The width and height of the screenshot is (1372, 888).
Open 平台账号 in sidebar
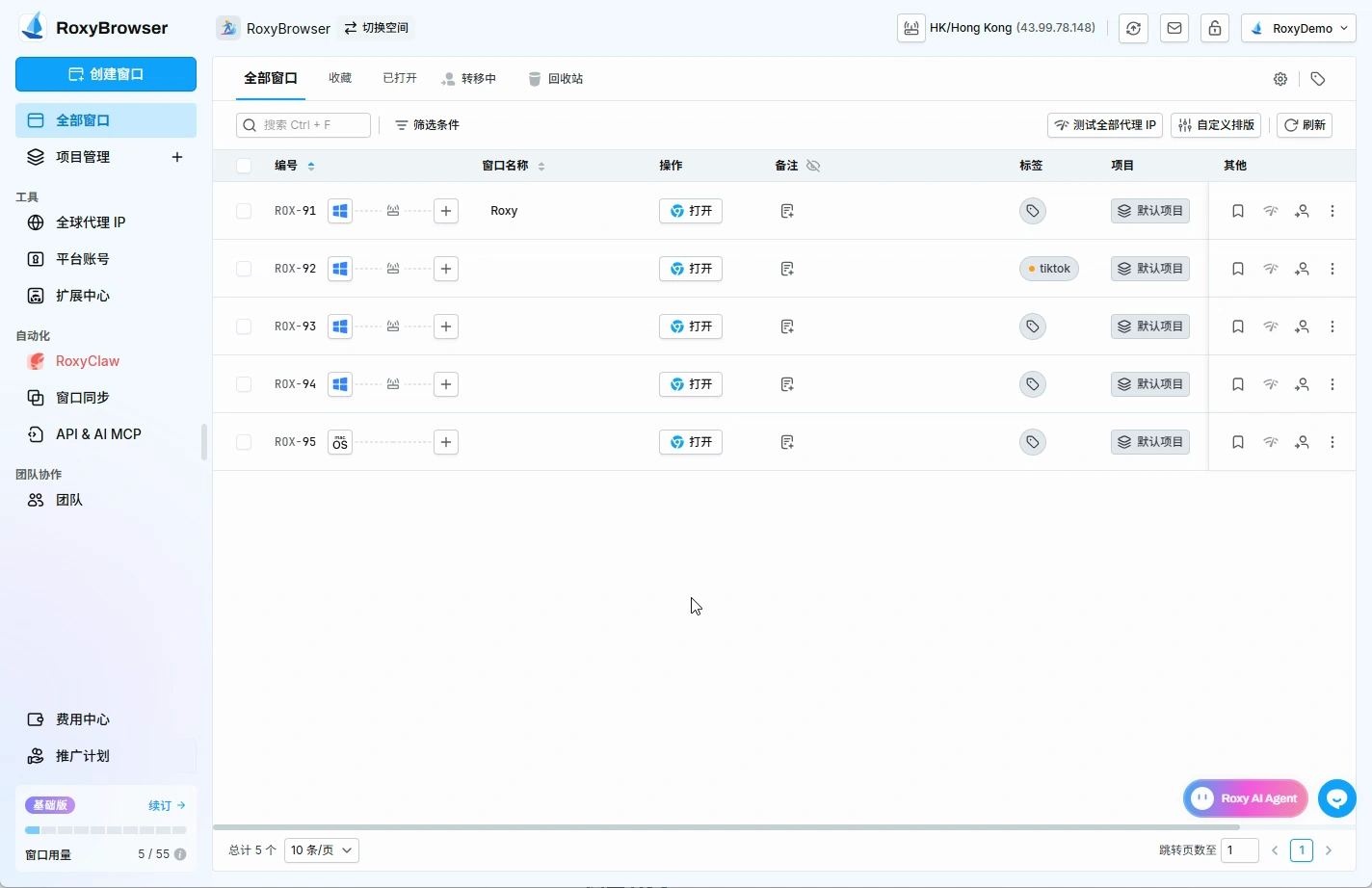[106, 259]
